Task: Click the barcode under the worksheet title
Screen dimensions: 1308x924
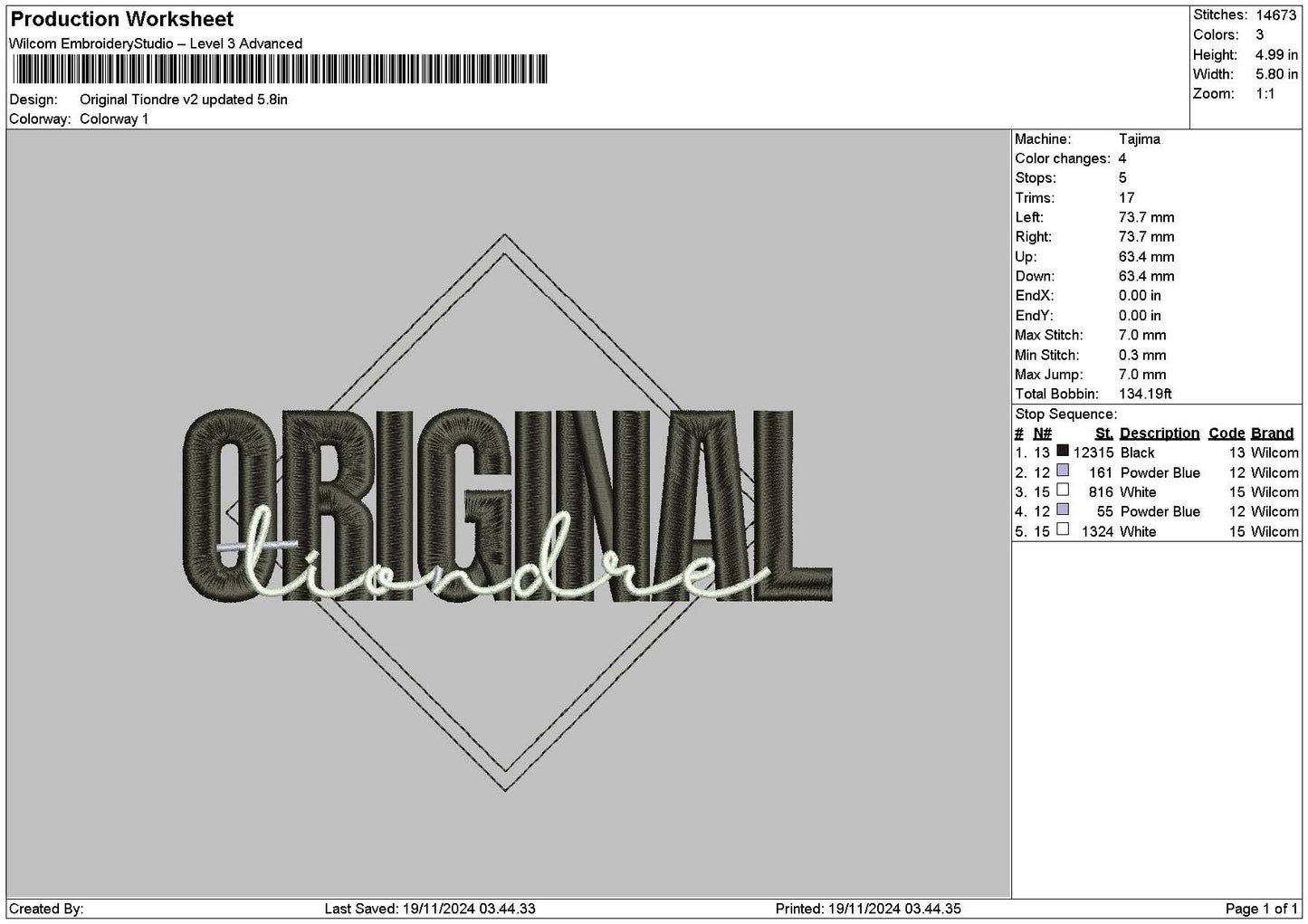Action: 280,70
